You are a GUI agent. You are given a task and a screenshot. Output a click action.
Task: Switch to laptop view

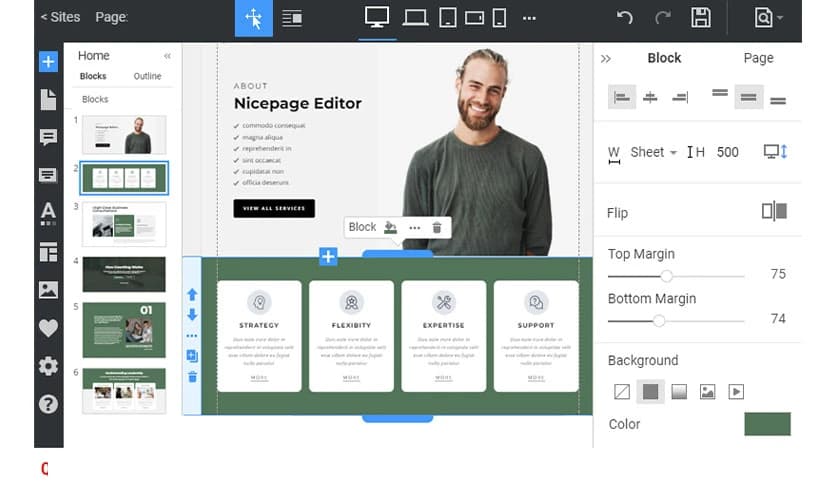[x=415, y=18]
